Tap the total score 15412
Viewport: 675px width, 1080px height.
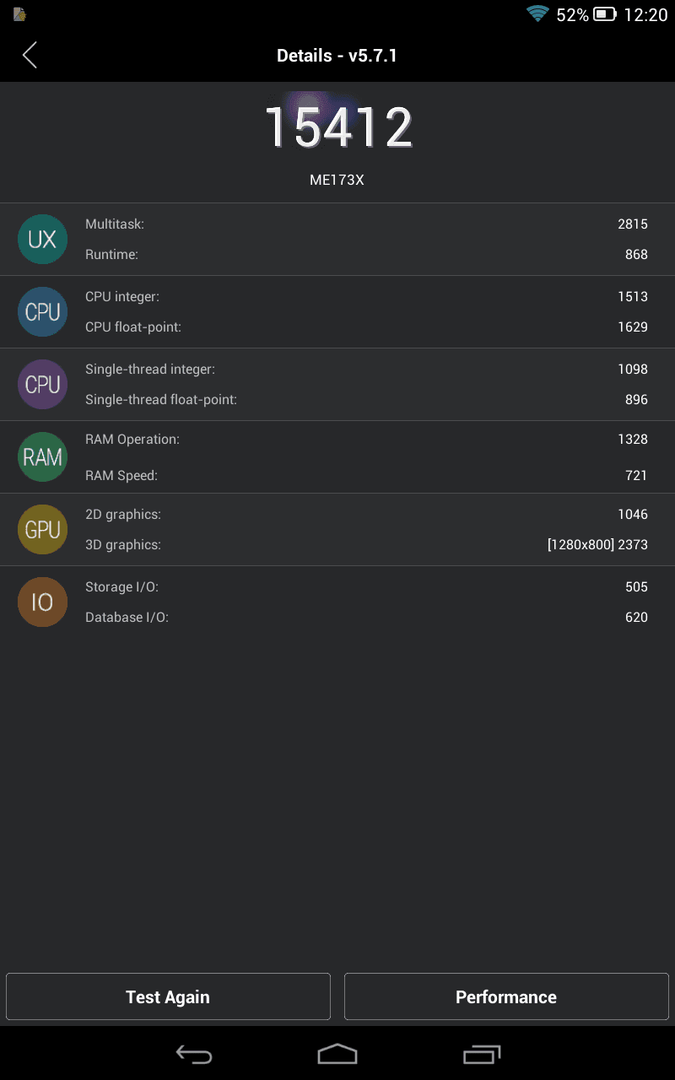[x=338, y=127]
